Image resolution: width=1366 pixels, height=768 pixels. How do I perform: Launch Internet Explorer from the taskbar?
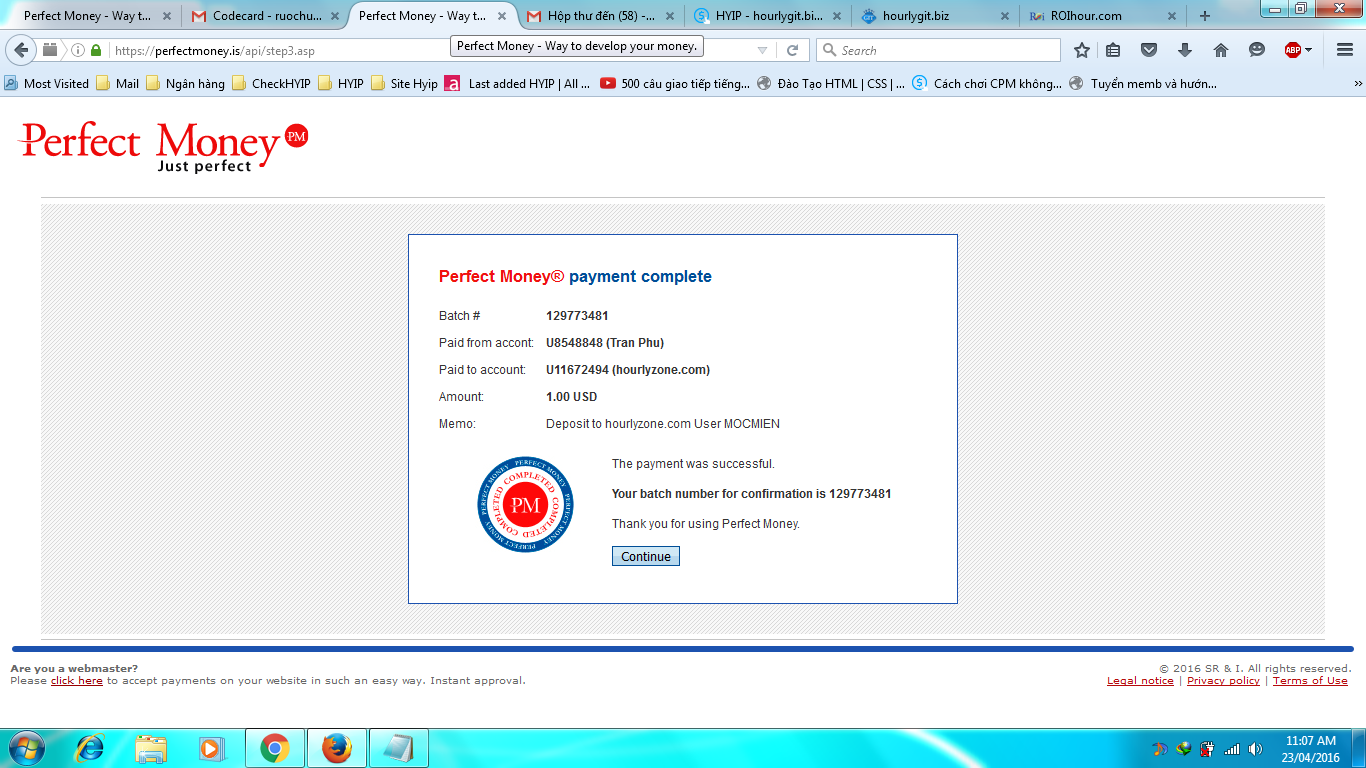[x=90, y=748]
